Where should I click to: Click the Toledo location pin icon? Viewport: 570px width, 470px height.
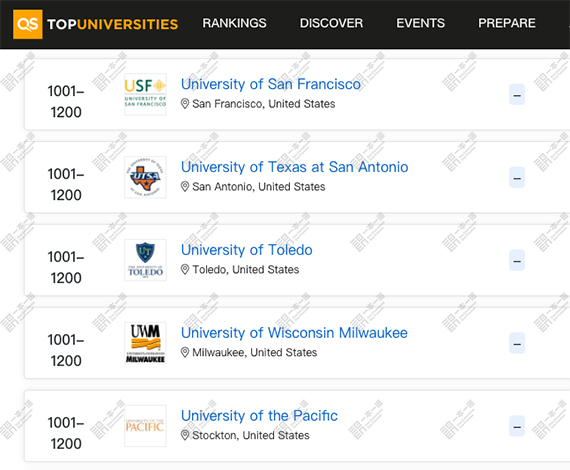[x=185, y=270]
